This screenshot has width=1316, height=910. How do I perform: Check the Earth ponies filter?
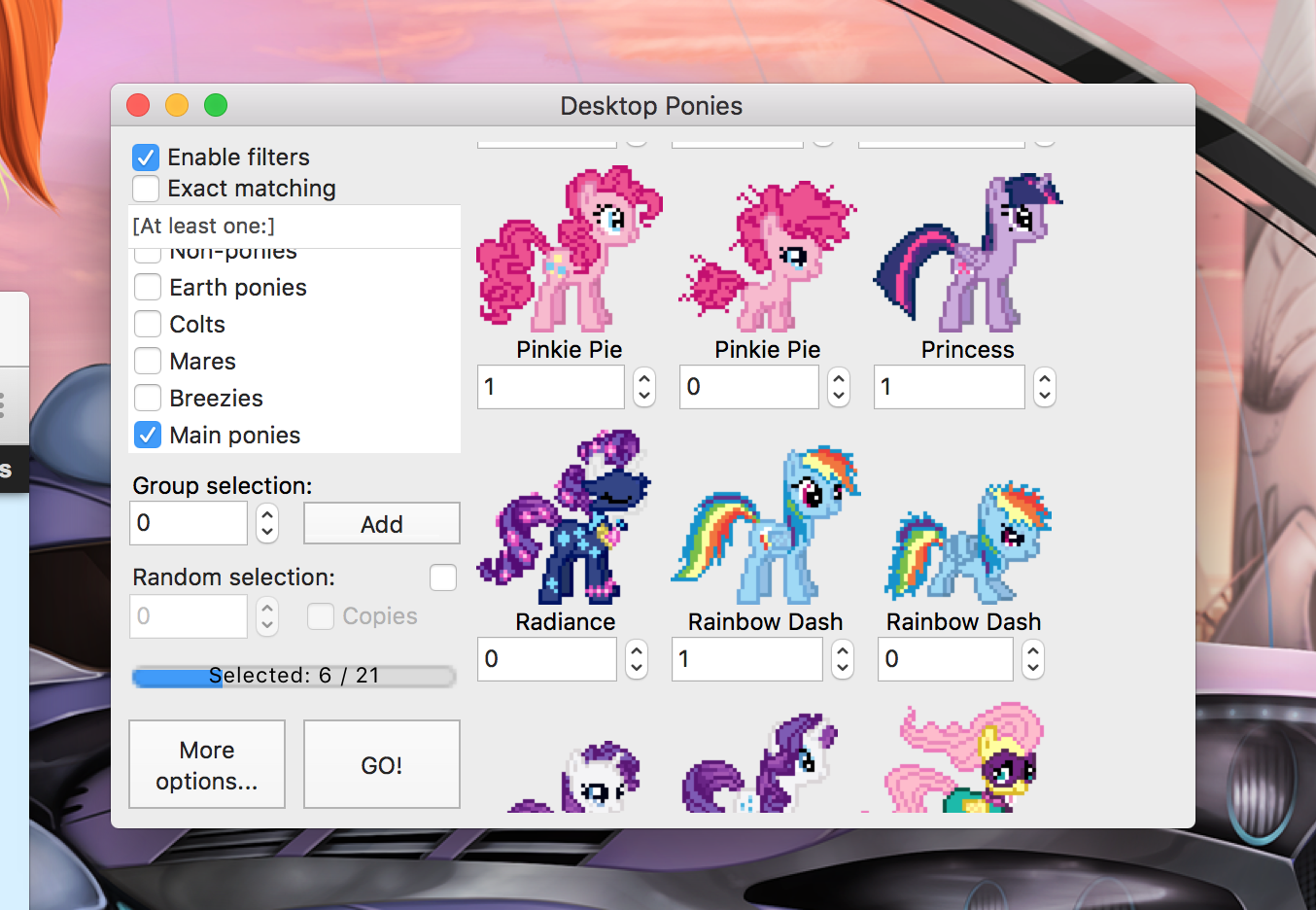tap(148, 288)
